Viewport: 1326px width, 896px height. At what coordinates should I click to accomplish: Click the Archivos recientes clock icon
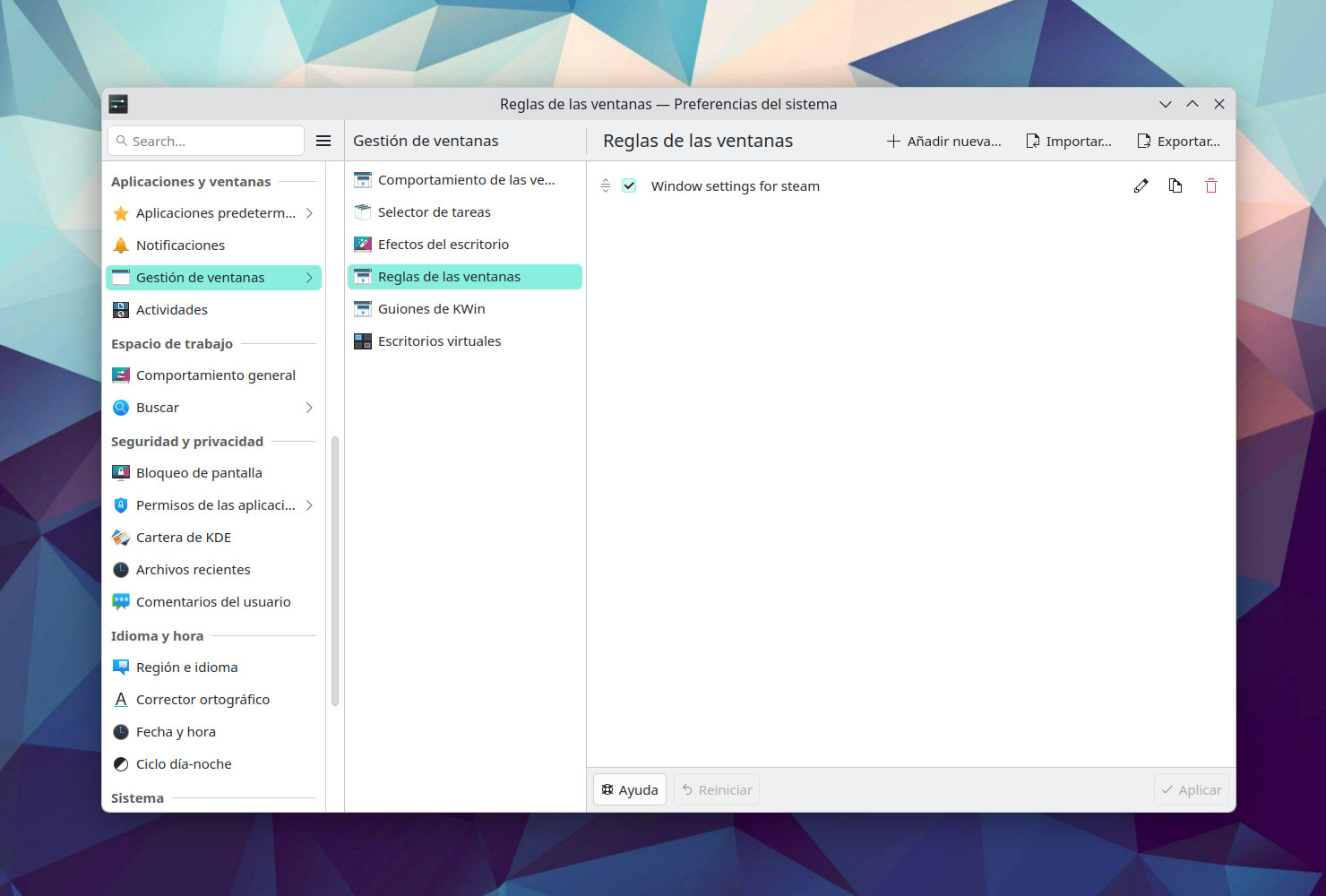[x=121, y=570]
